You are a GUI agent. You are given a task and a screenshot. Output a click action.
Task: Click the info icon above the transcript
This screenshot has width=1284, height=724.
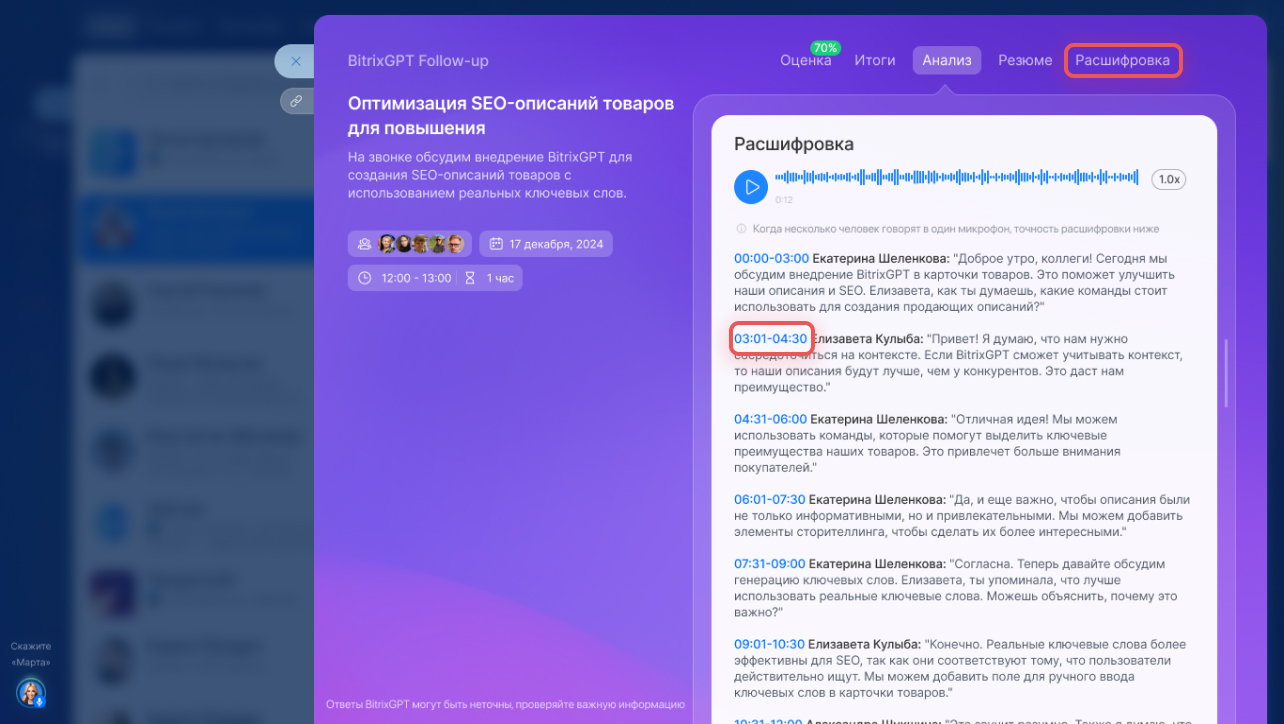(x=741, y=229)
